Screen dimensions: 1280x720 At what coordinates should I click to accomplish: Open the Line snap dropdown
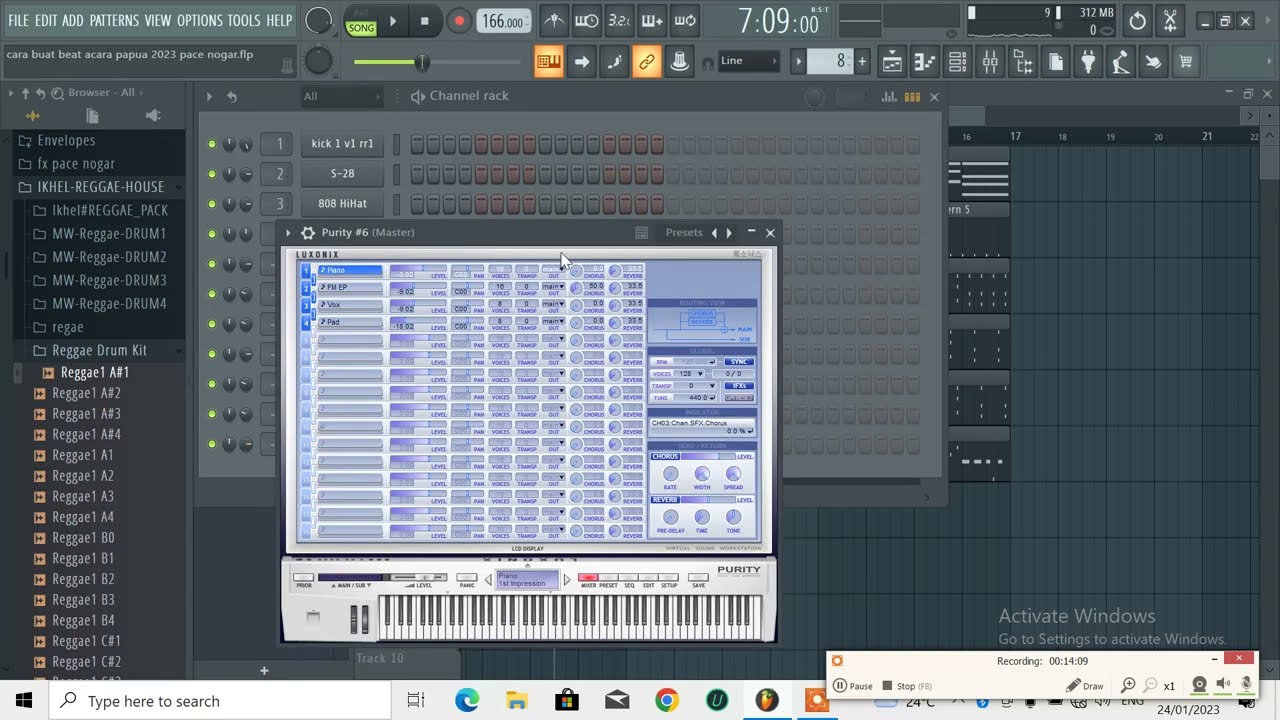746,61
